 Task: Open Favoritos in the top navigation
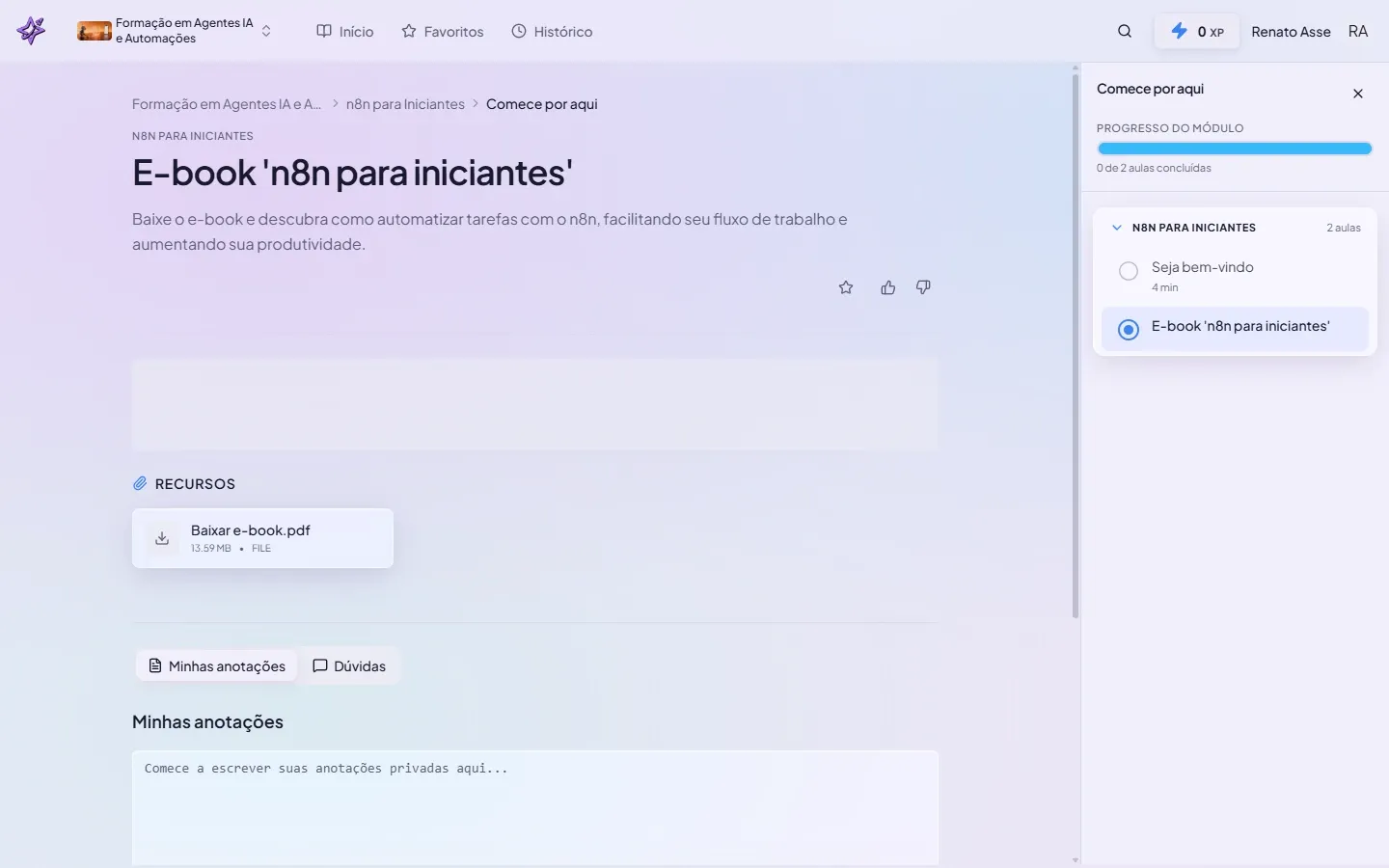coord(443,32)
